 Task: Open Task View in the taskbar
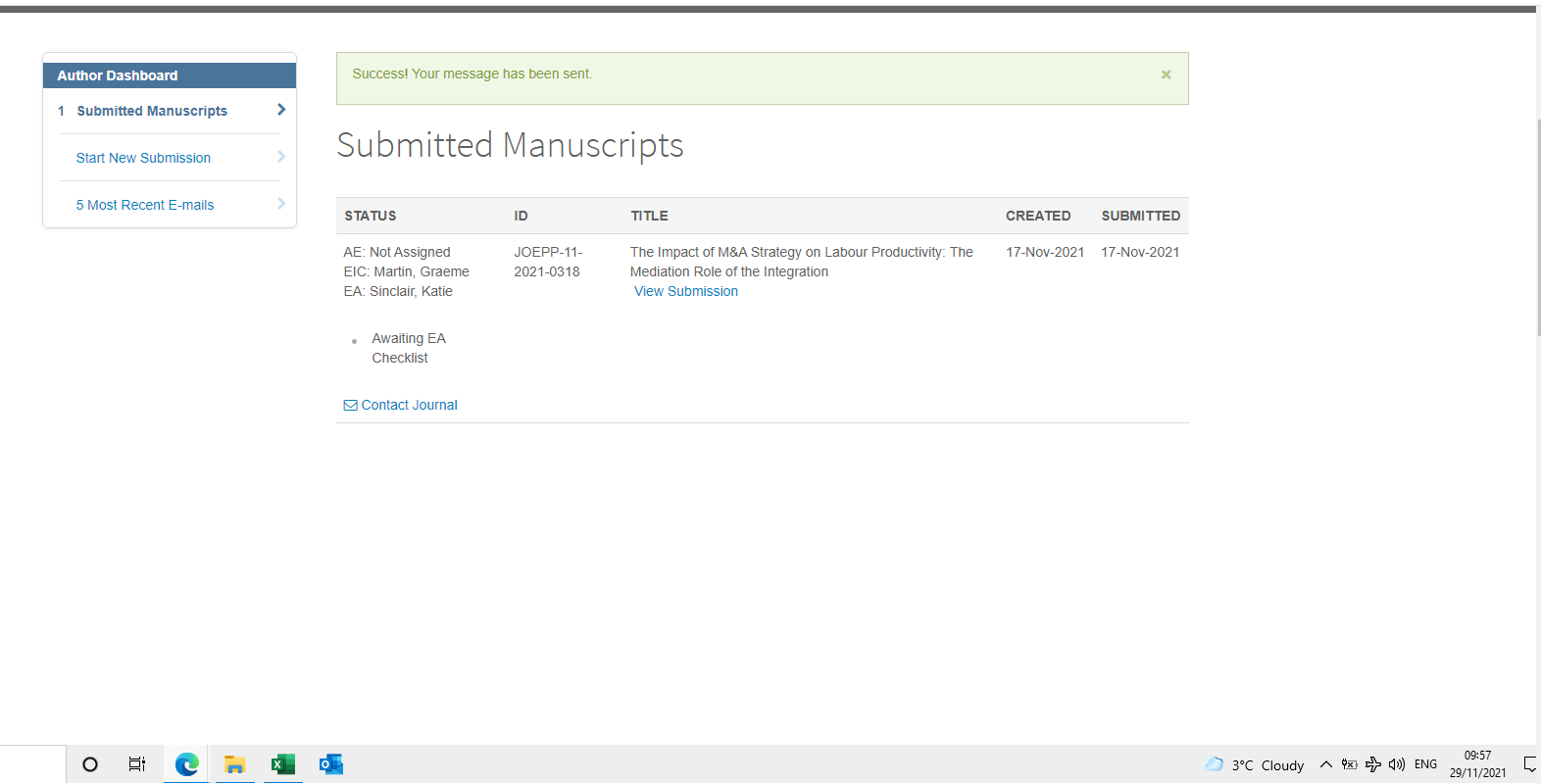click(137, 764)
